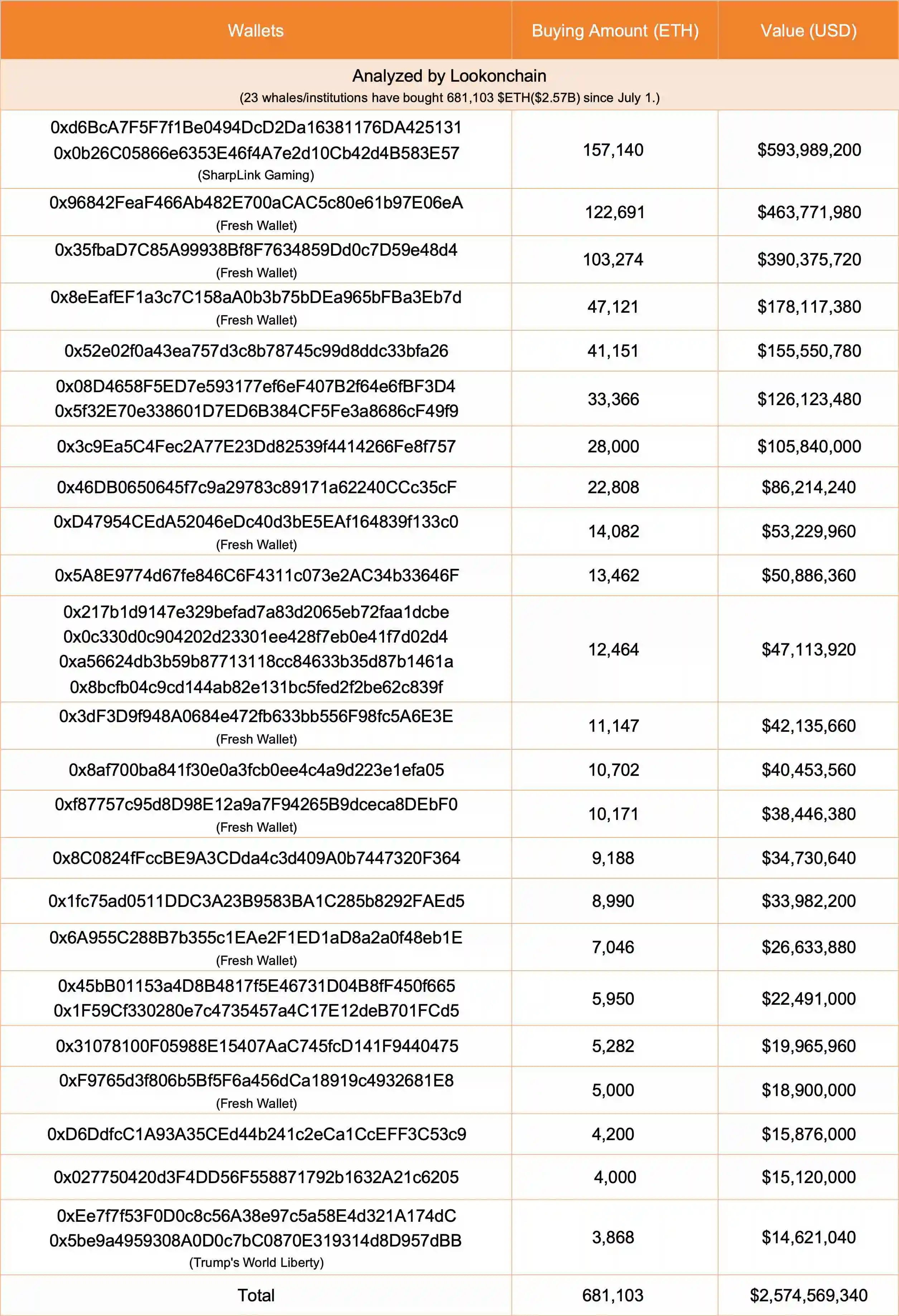899x1316 pixels.
Task: Click the Buying Amount (ETH) column header
Action: click(615, 30)
